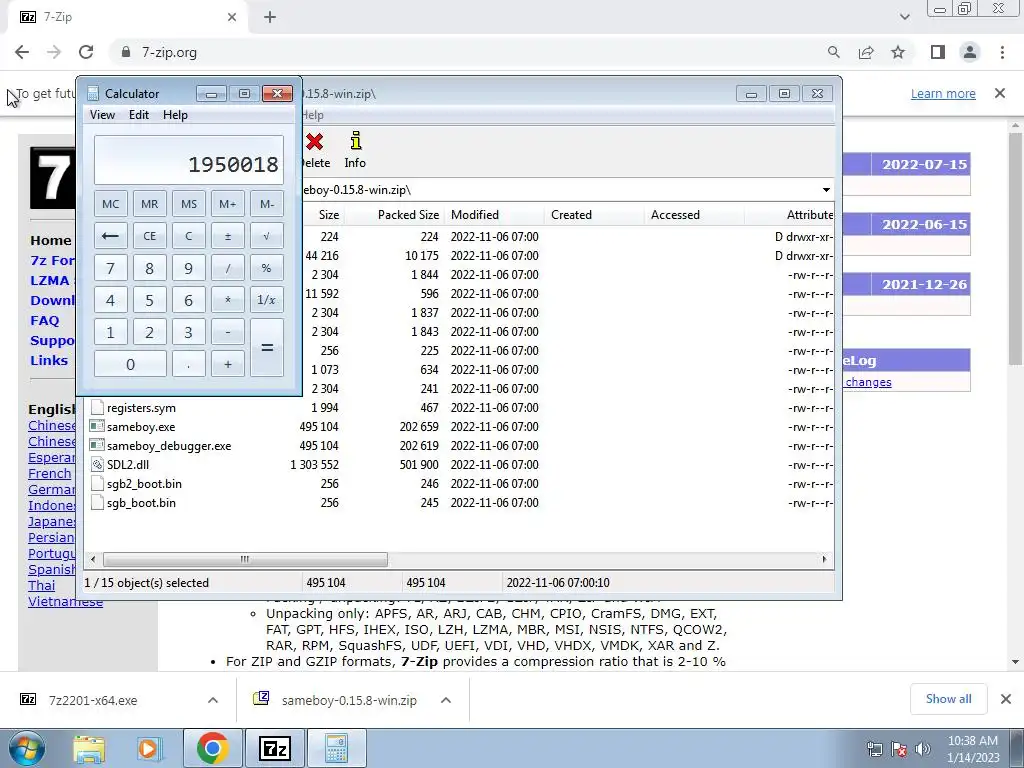Open the Chrome three-dot menu
This screenshot has width=1024, height=768.
tap(1002, 52)
